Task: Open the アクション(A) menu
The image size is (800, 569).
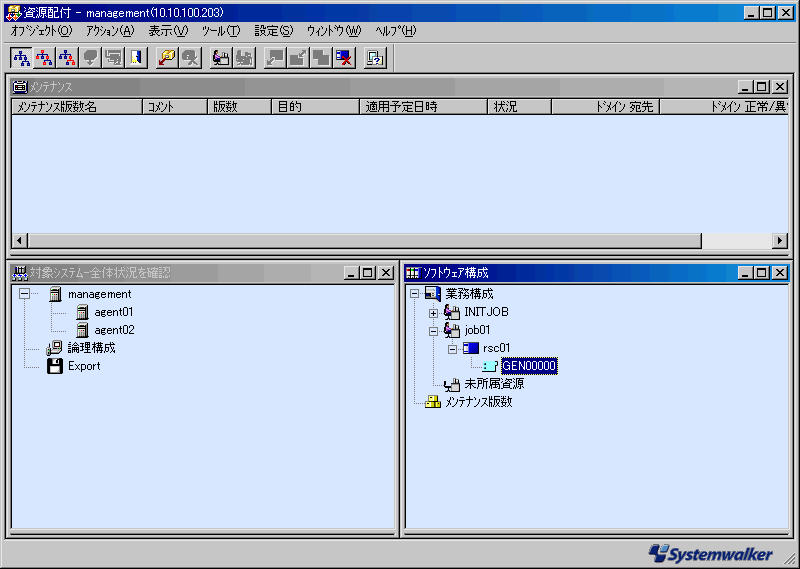Action: point(110,31)
